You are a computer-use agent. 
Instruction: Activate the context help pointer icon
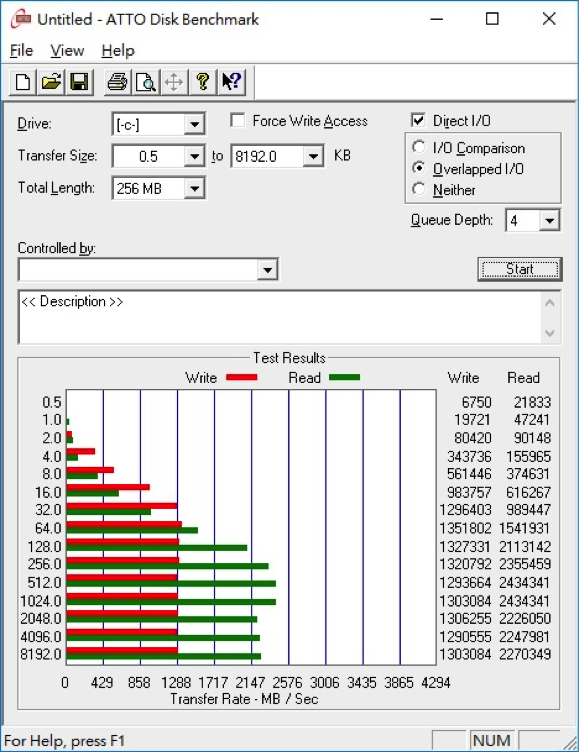[x=231, y=82]
